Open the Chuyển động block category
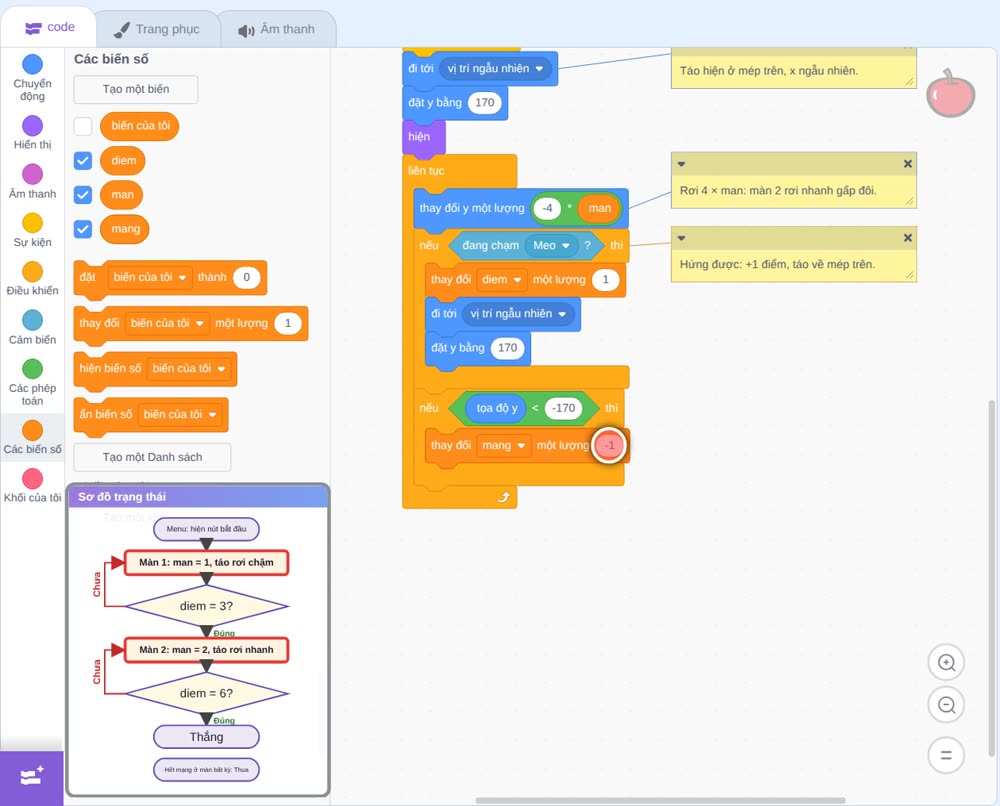The image size is (1000, 806). coord(32,77)
